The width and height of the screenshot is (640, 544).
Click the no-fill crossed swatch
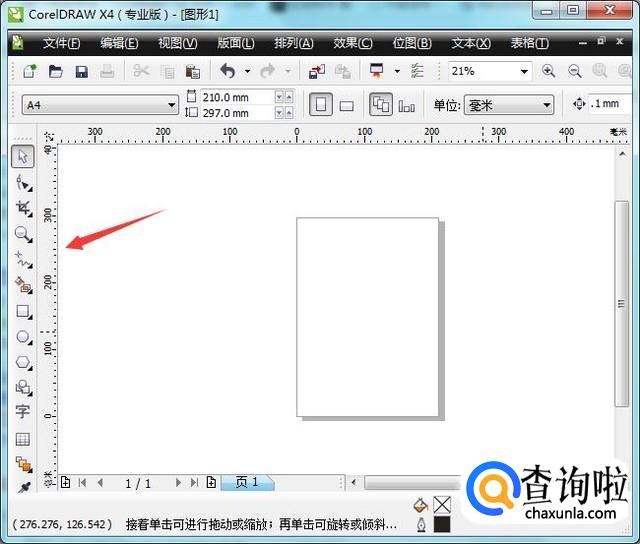(442, 505)
